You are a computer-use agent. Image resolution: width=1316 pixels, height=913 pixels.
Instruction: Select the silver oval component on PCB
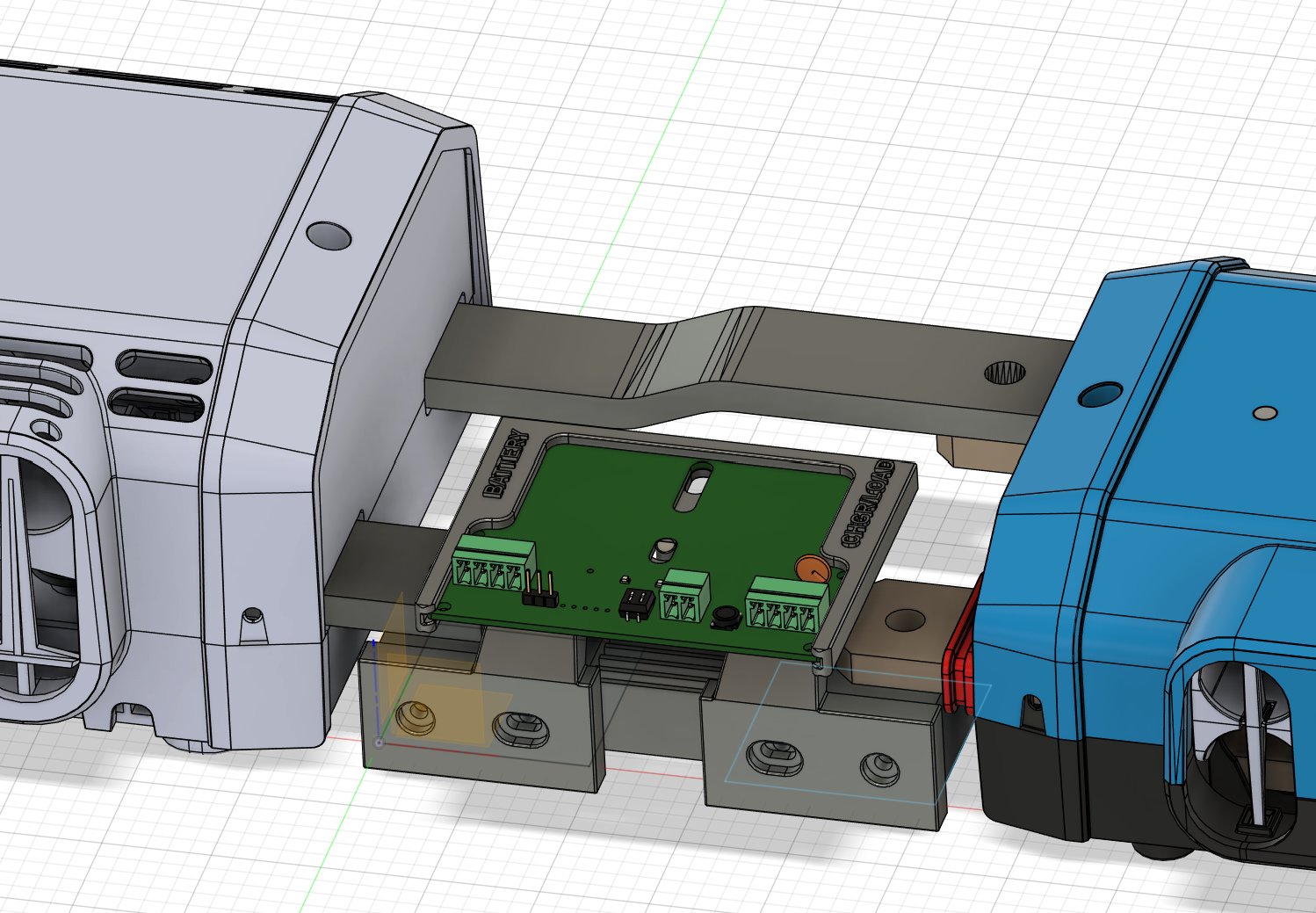click(663, 550)
